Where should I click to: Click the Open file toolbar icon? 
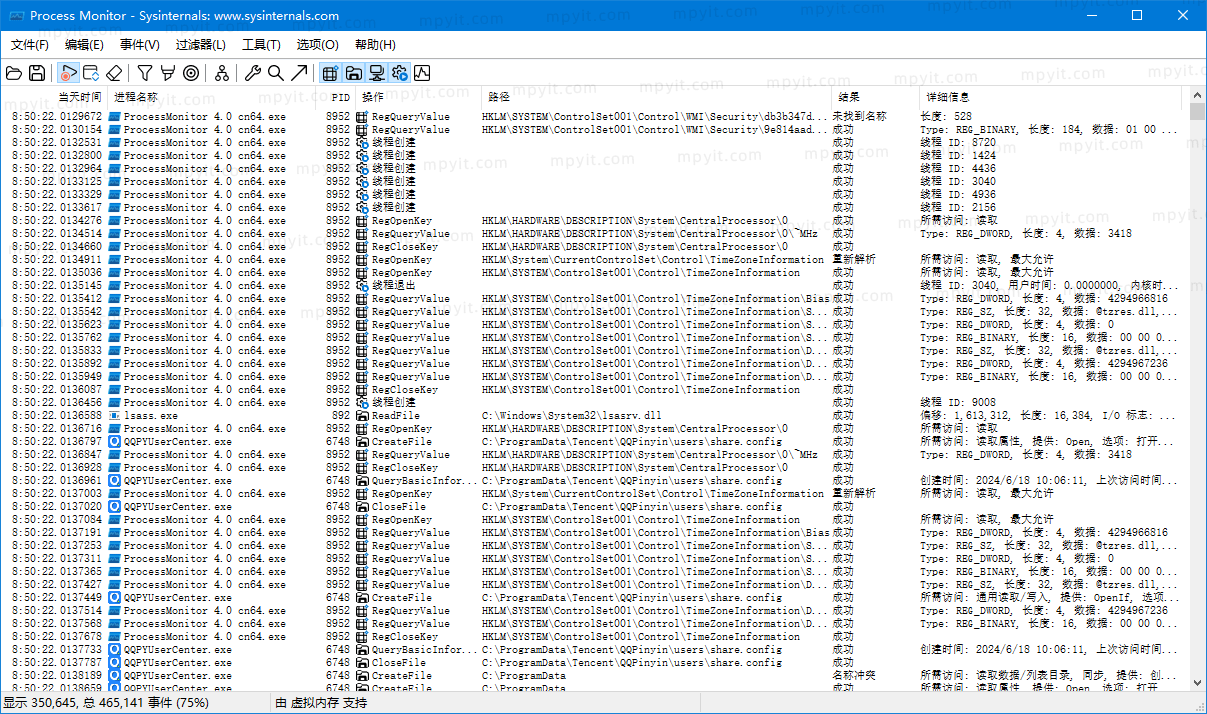14,73
